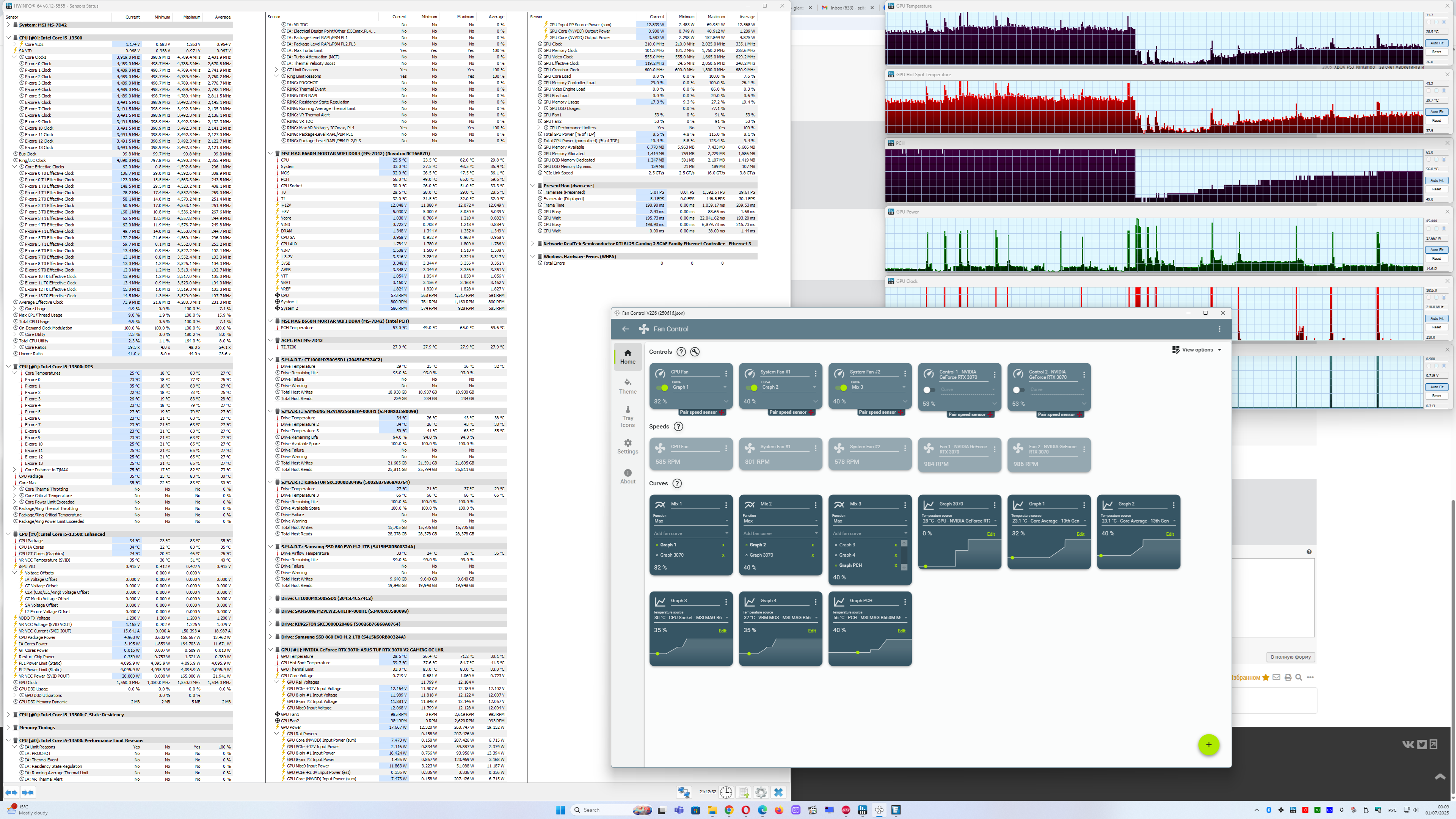The height and width of the screenshot is (819, 1456).
Task: Click the Fan Control back arrow
Action: click(625, 329)
